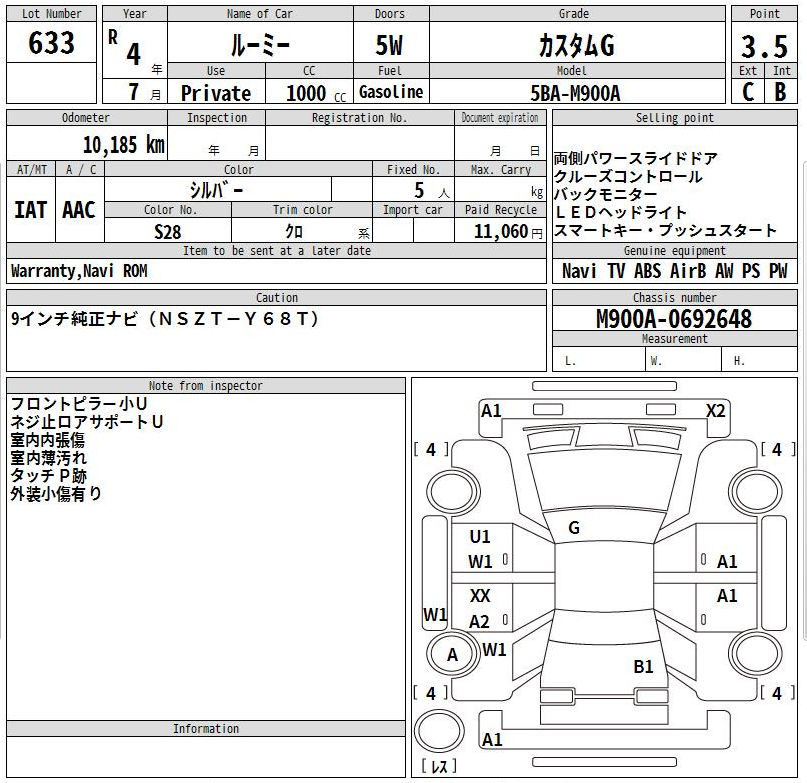Select the odometer reading 10,185 km
807x783 pixels.
coord(124,145)
